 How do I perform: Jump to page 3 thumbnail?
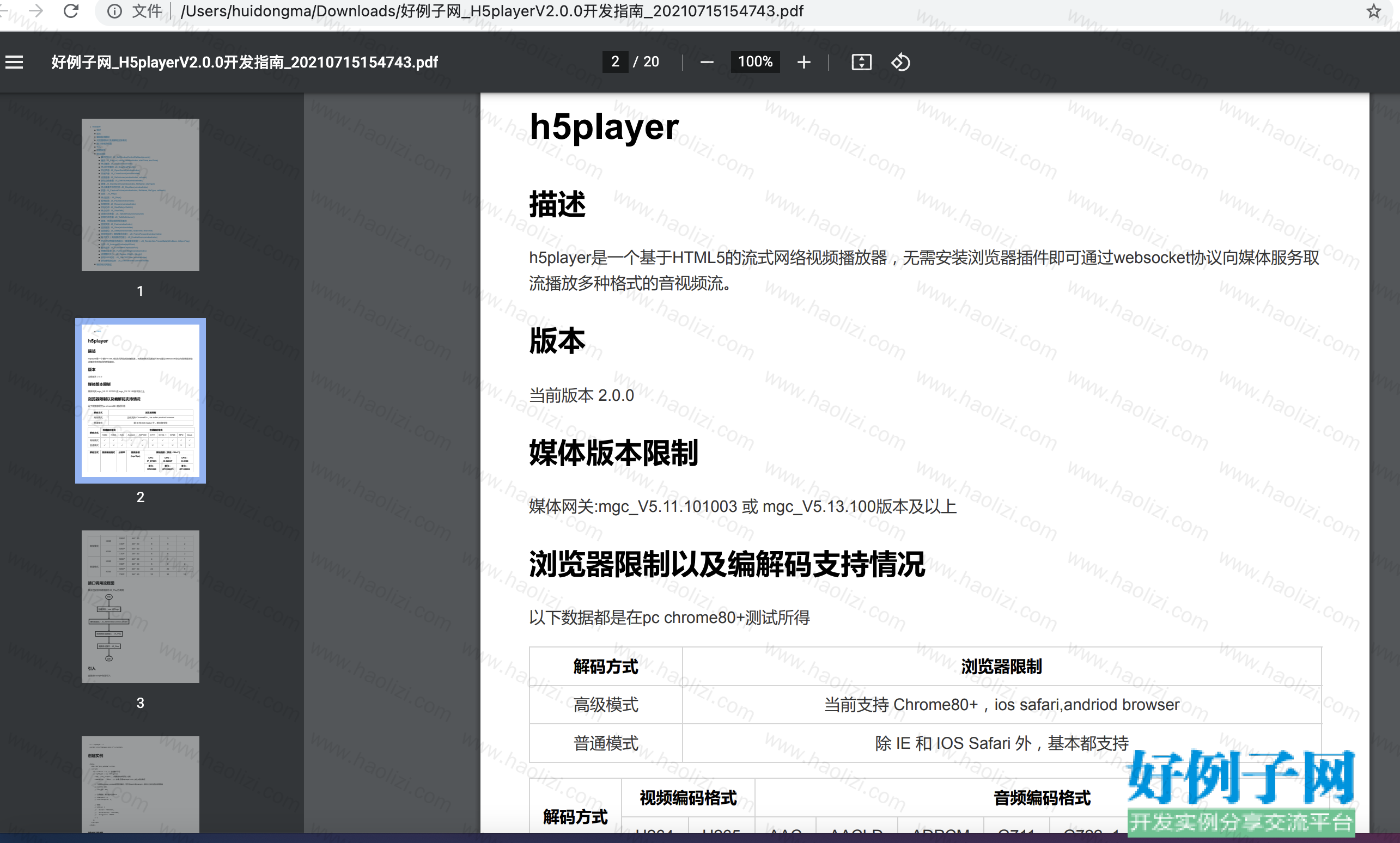click(141, 606)
